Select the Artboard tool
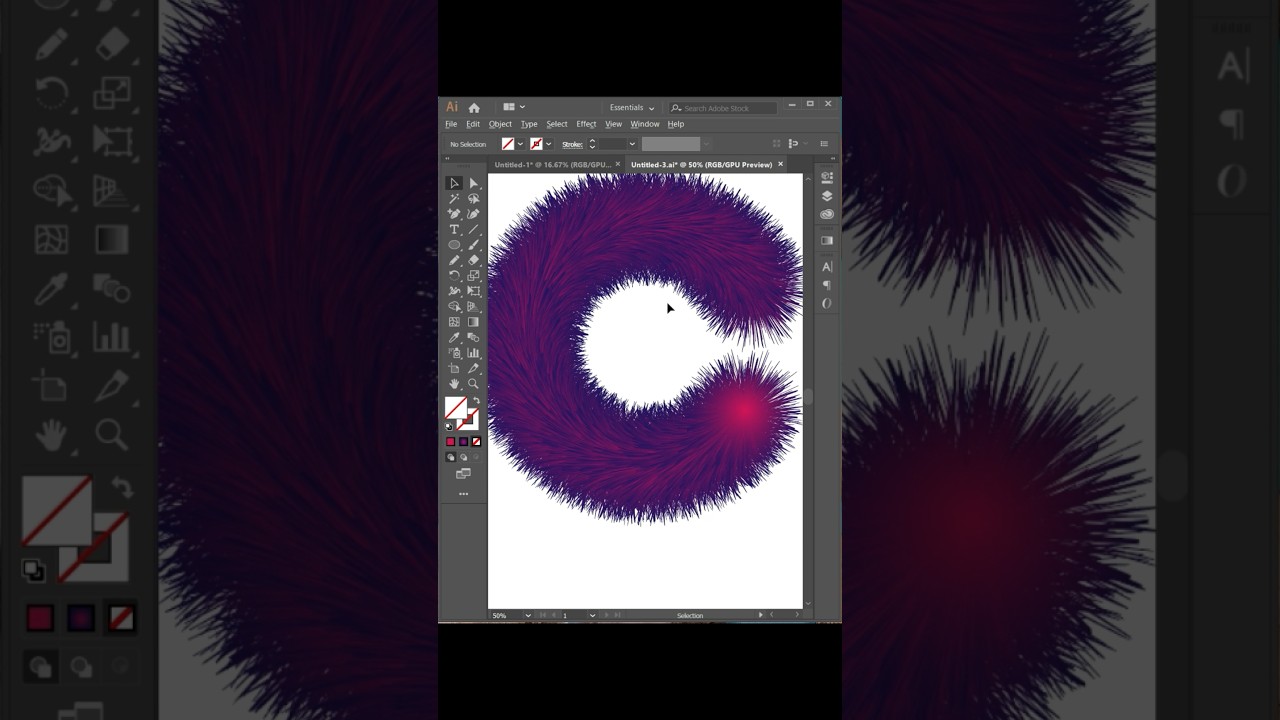This screenshot has width=1280, height=720. (454, 368)
